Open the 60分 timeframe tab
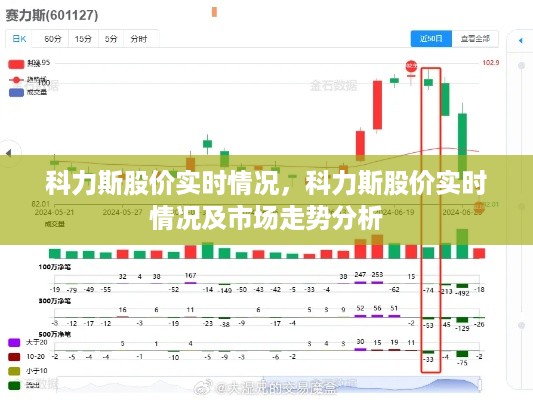This screenshot has height=400, width=533. [x=53, y=39]
